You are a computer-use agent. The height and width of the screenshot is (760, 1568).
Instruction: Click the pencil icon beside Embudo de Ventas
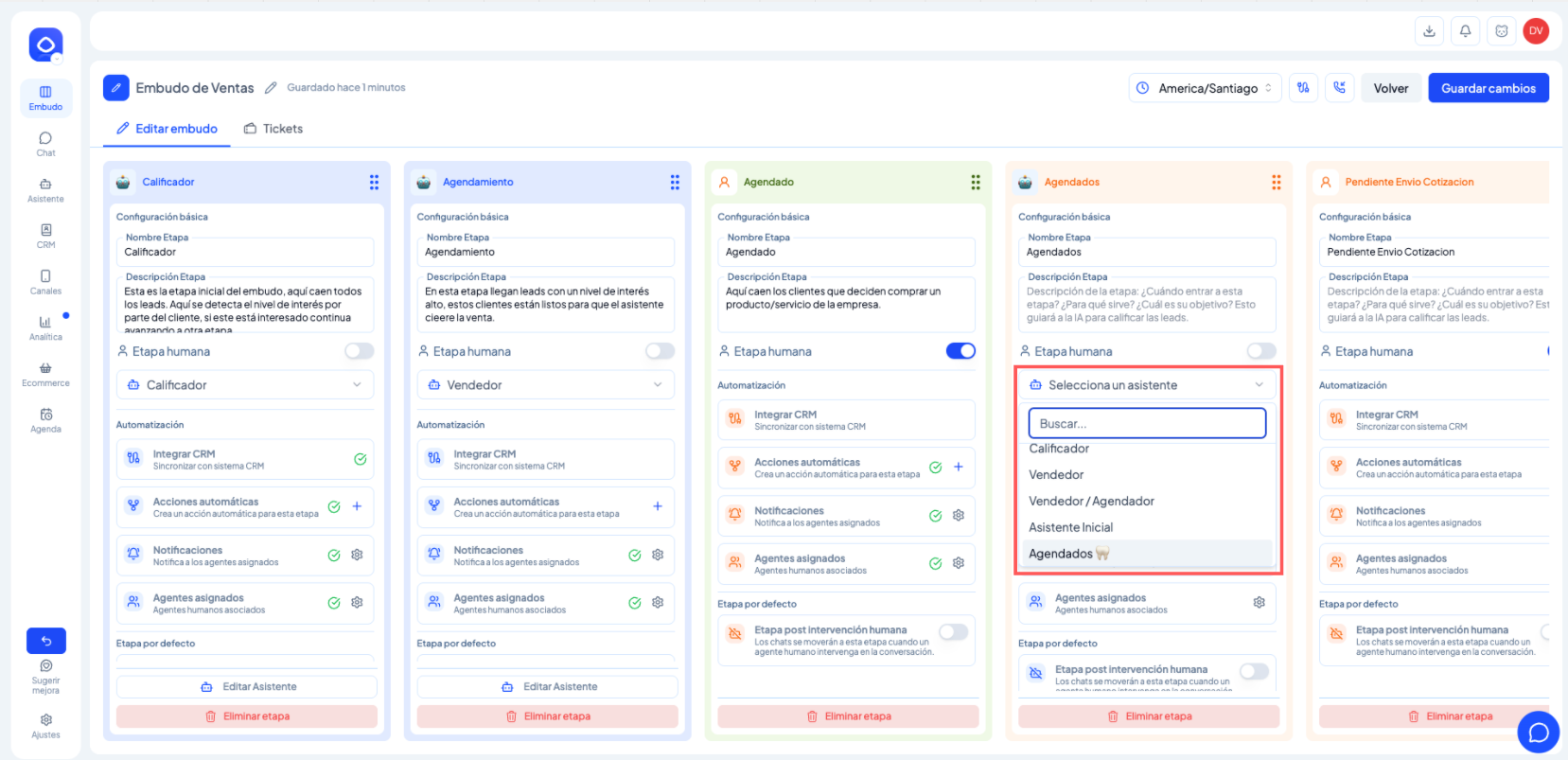tap(271, 88)
